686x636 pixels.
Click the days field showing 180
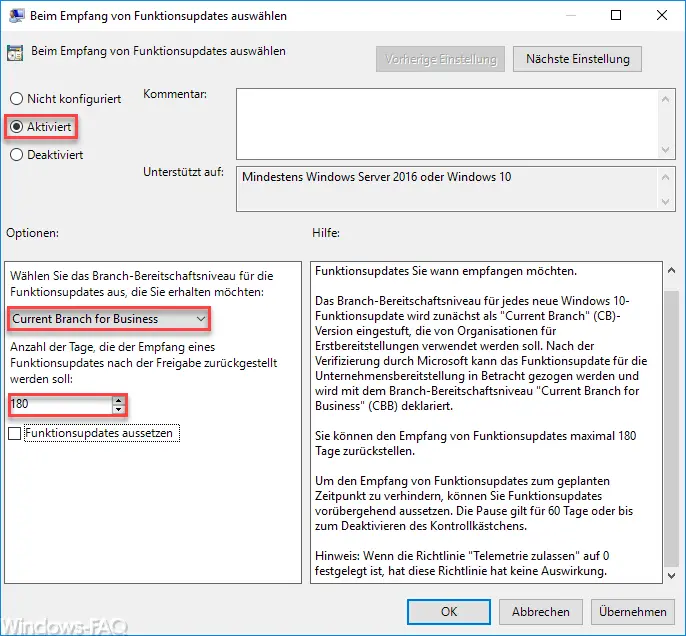[60, 404]
